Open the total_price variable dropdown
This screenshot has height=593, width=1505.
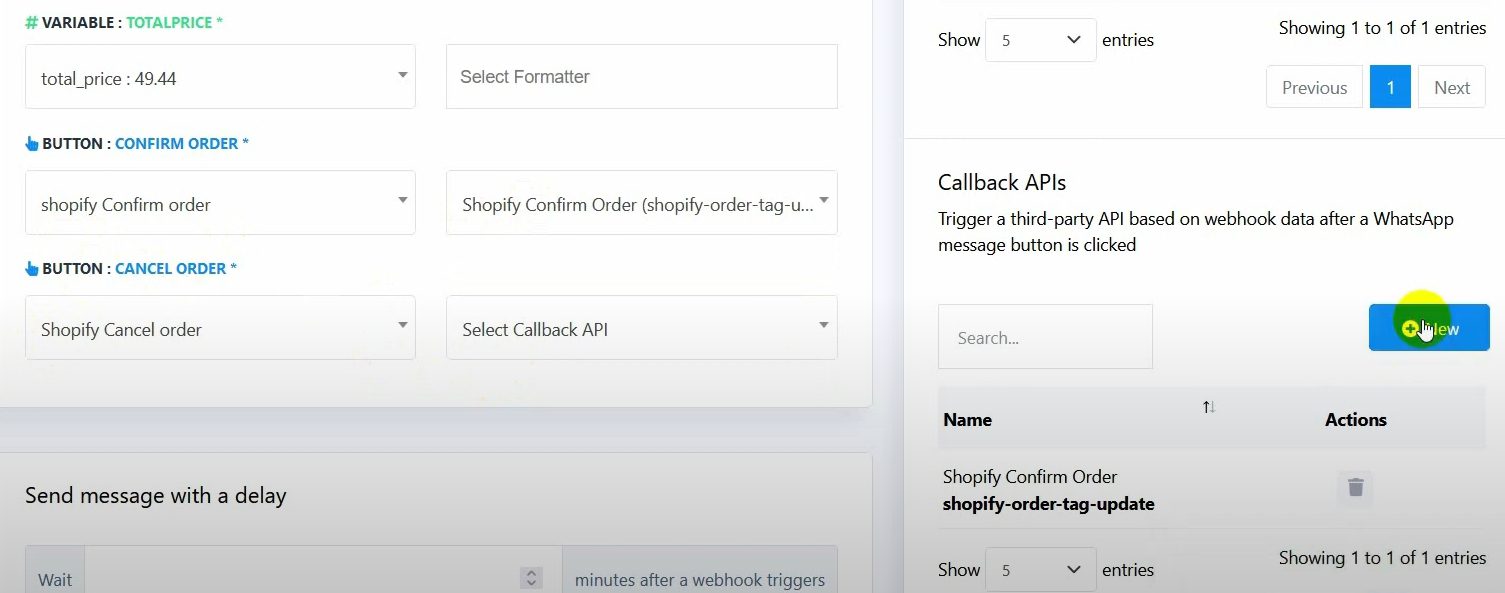pyautogui.click(x=220, y=77)
